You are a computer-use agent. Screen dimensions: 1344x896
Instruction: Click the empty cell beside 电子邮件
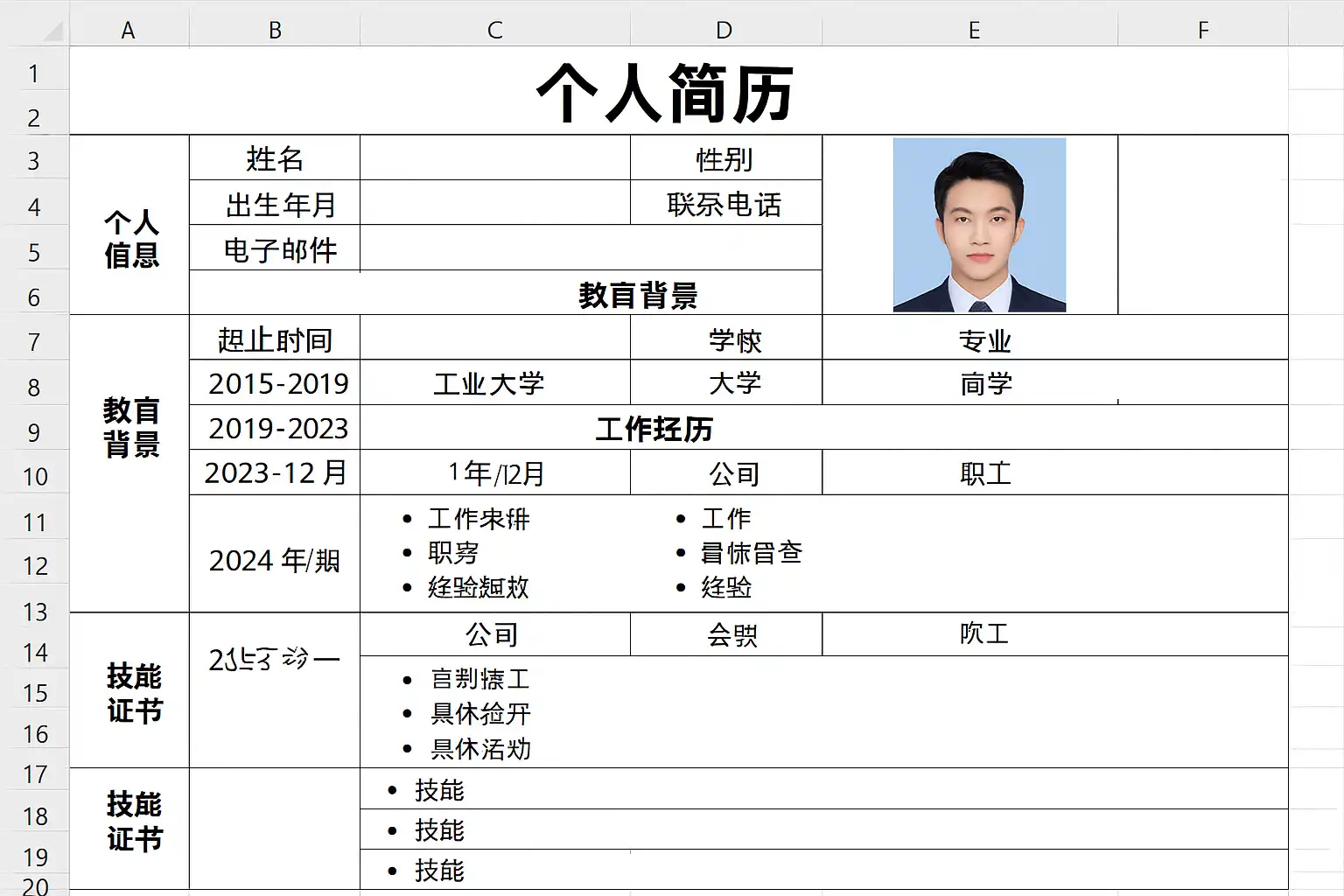(591, 248)
